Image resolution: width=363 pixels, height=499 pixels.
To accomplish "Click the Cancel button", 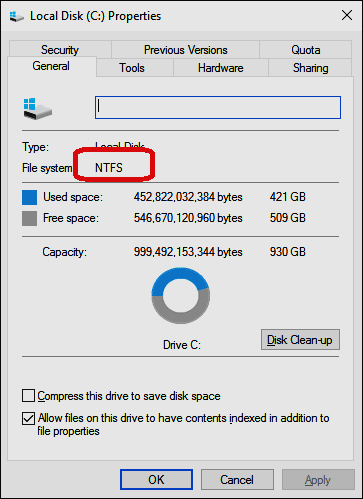I will [x=237, y=480].
